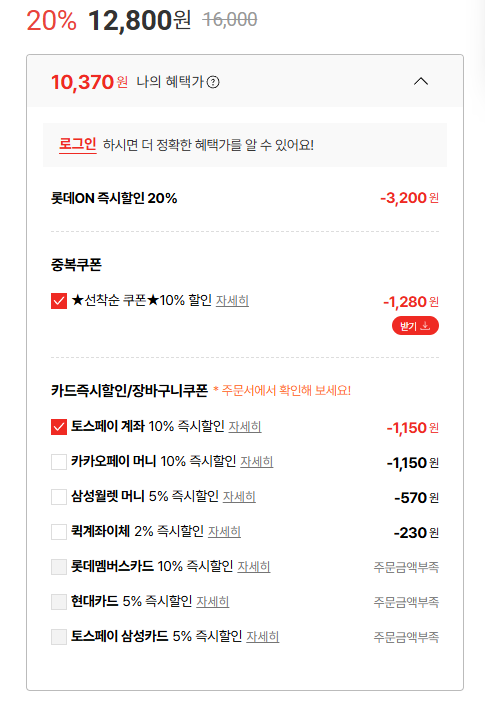This screenshot has width=485, height=703.
Task: Check the 카카오페이 머니 10% 즉시할인 checkbox
Action: (x=59, y=462)
